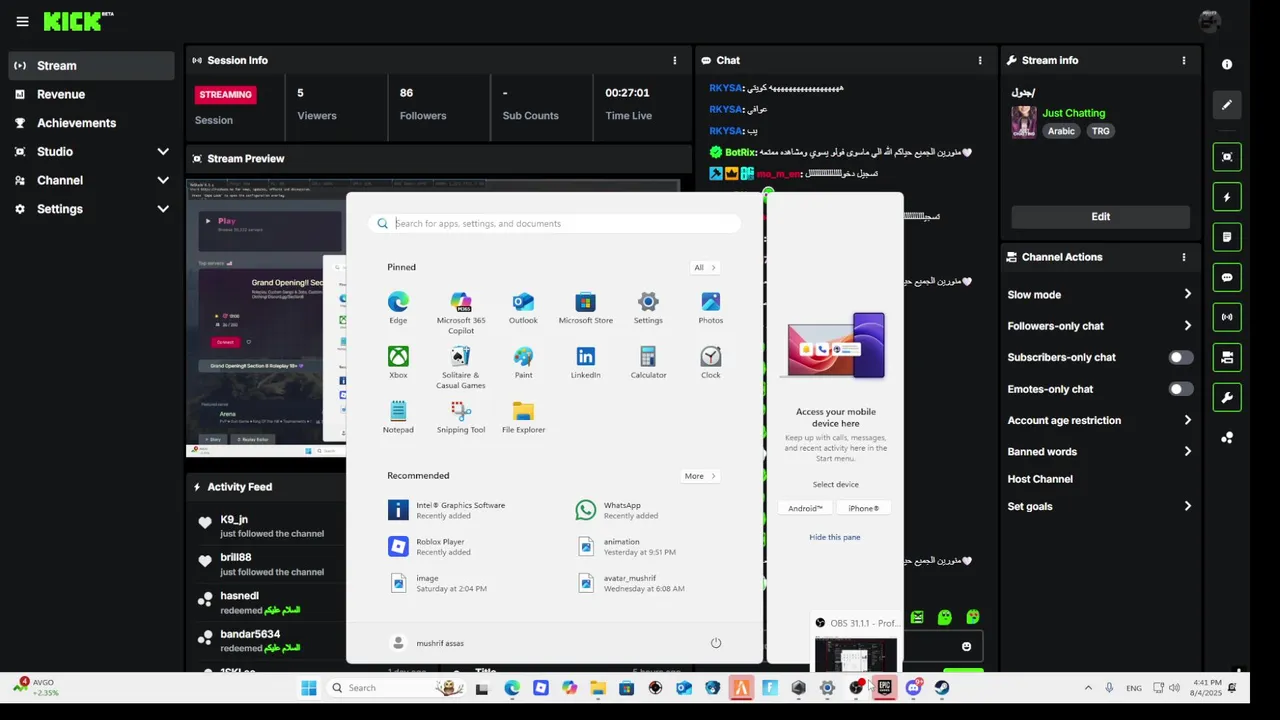Launch Microsoft 365 Copilot from pinned apps
The image size is (1280, 720).
pyautogui.click(x=461, y=312)
